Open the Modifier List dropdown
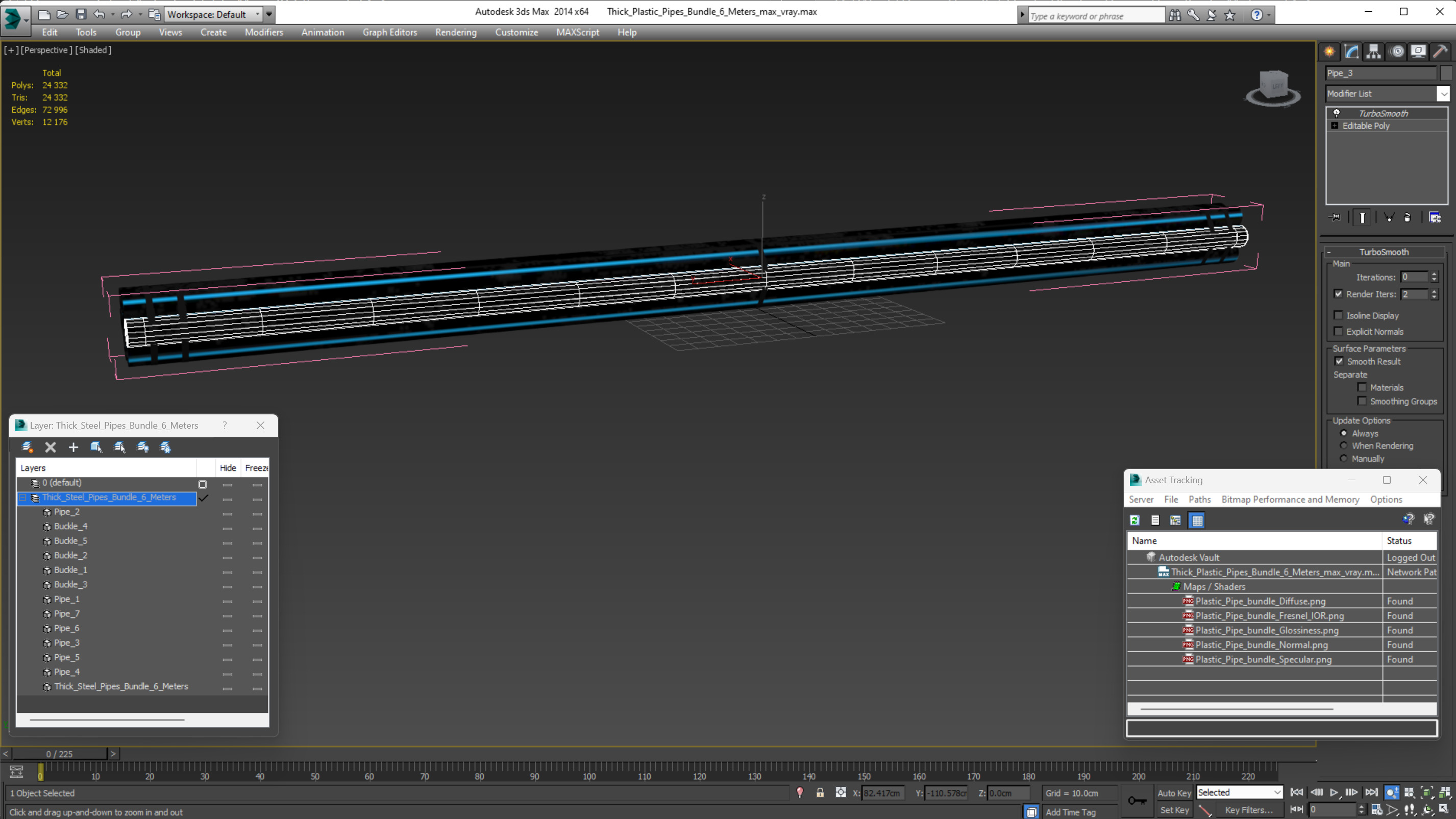 1443,94
